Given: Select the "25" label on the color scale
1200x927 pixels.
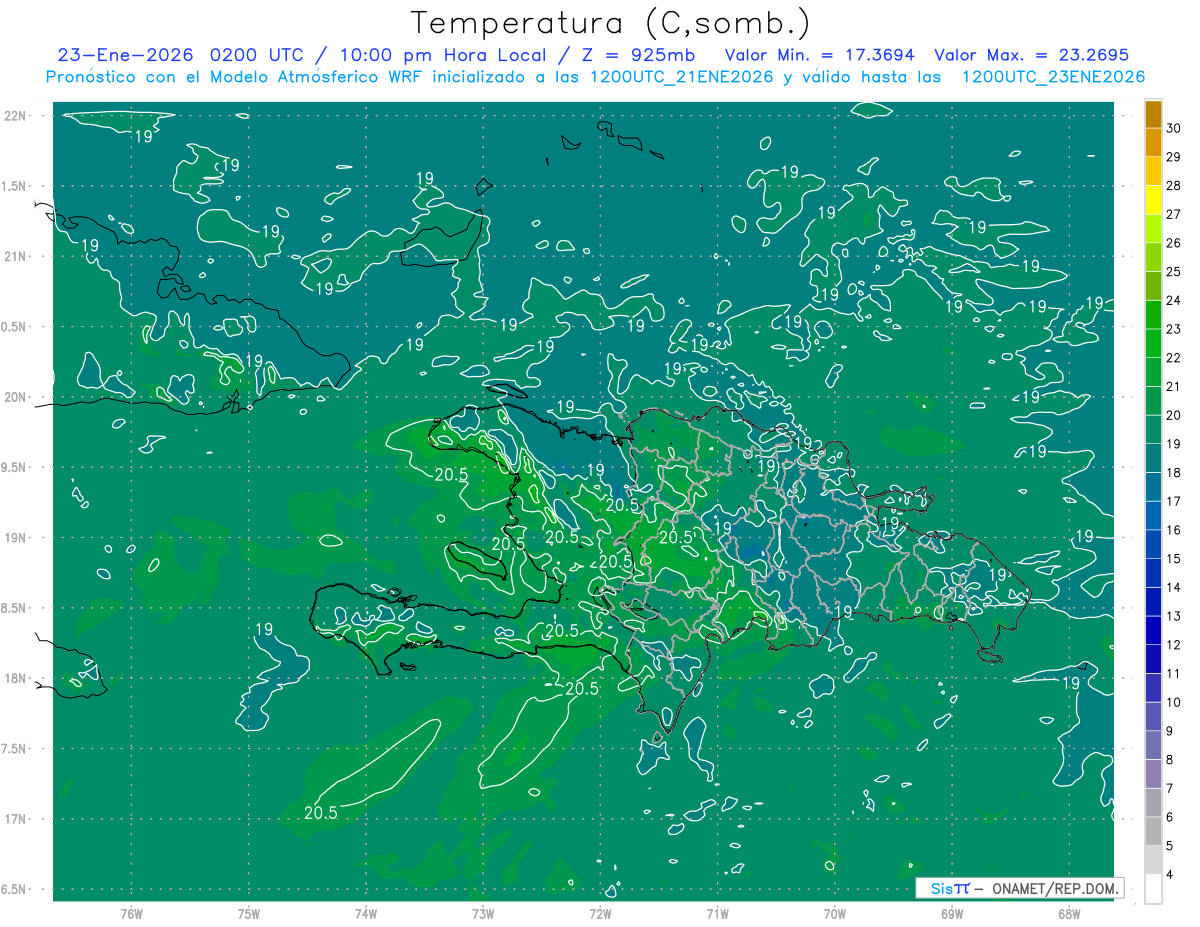Looking at the screenshot, I should point(1174,272).
